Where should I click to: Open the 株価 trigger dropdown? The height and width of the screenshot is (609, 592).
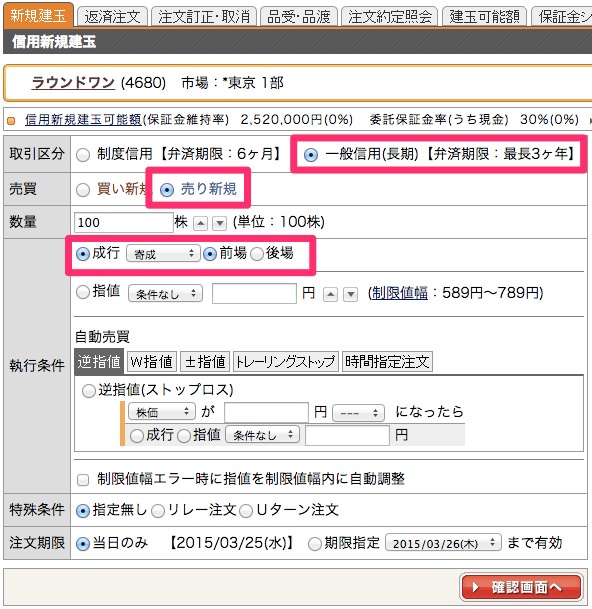pyautogui.click(x=162, y=412)
